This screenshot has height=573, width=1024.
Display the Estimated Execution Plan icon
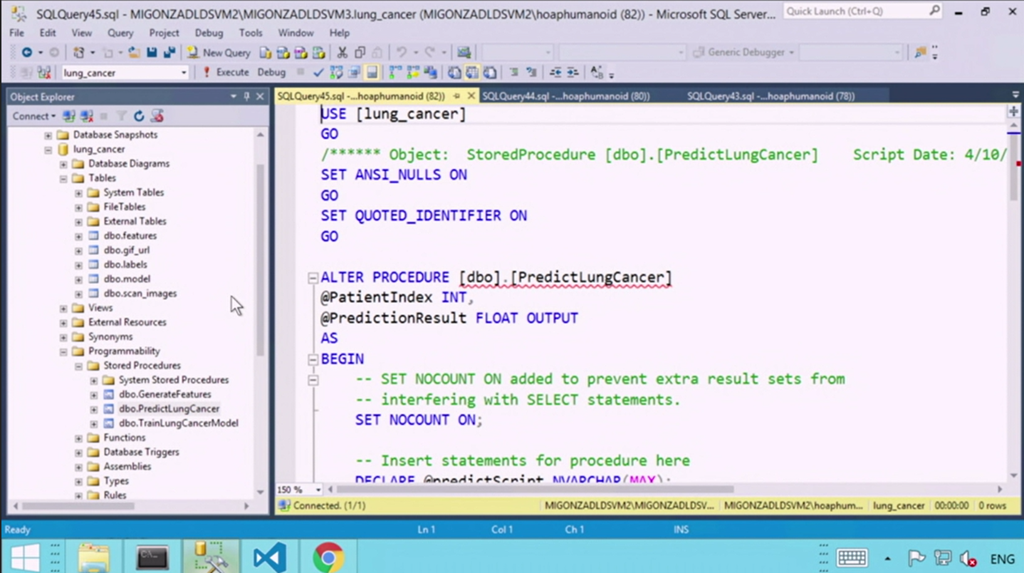coord(336,73)
